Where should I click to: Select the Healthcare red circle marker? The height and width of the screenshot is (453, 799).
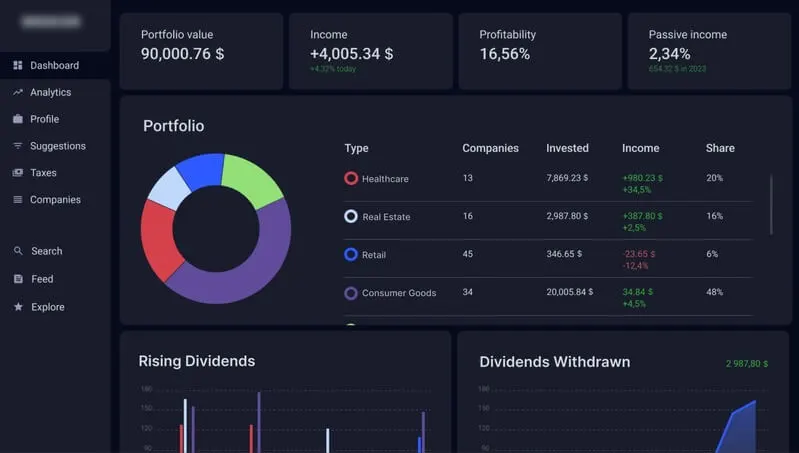pos(351,179)
